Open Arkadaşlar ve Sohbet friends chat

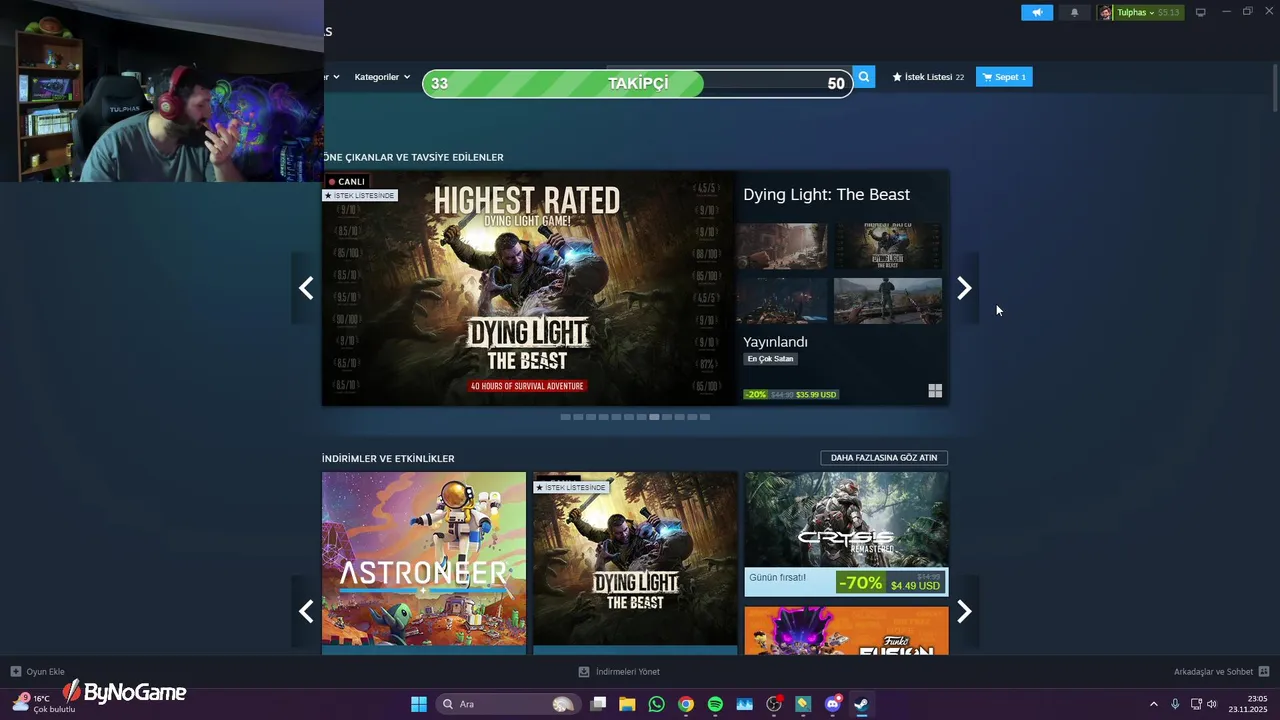click(x=1221, y=672)
